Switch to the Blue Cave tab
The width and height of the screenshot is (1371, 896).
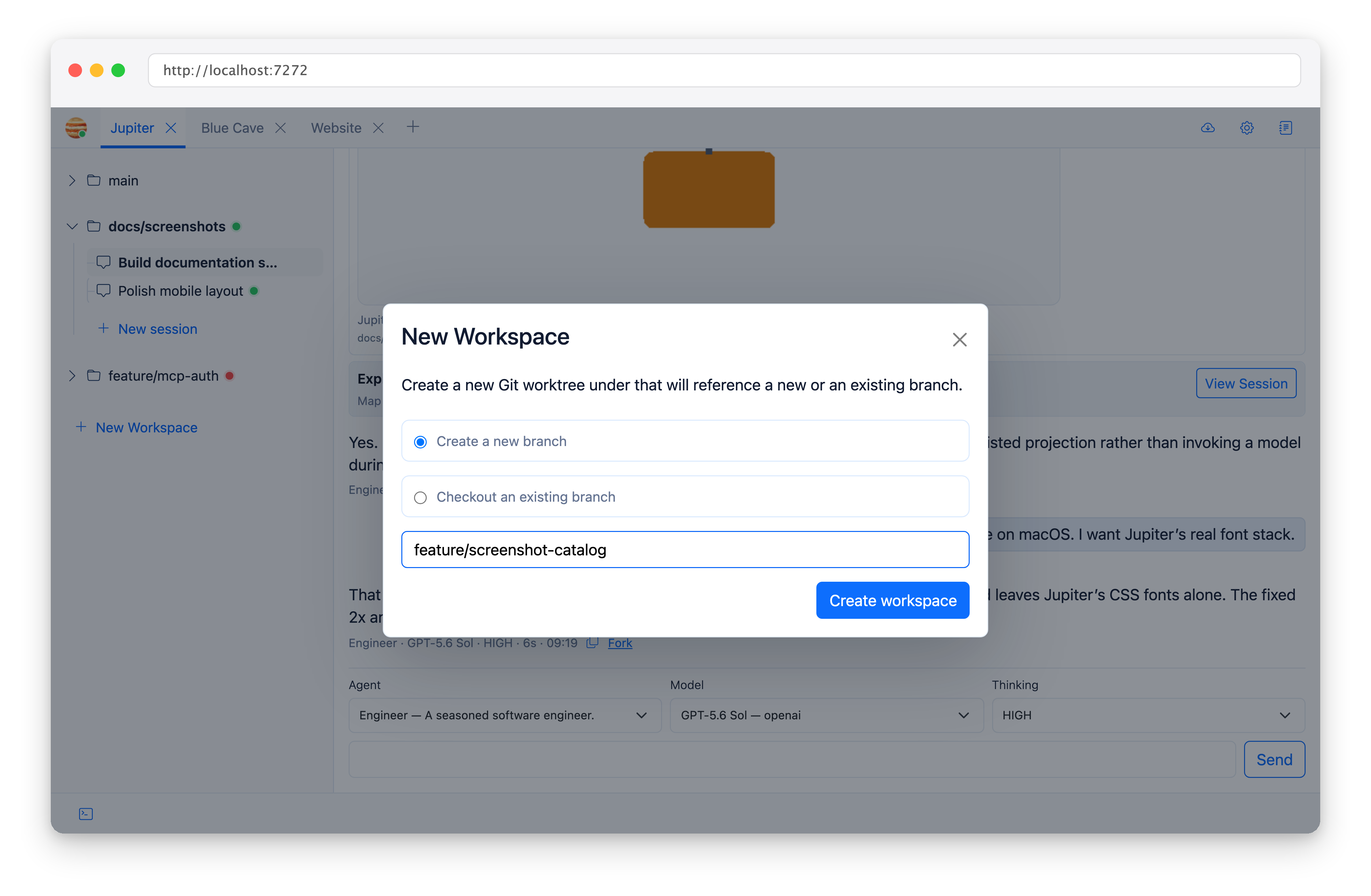tap(232, 128)
